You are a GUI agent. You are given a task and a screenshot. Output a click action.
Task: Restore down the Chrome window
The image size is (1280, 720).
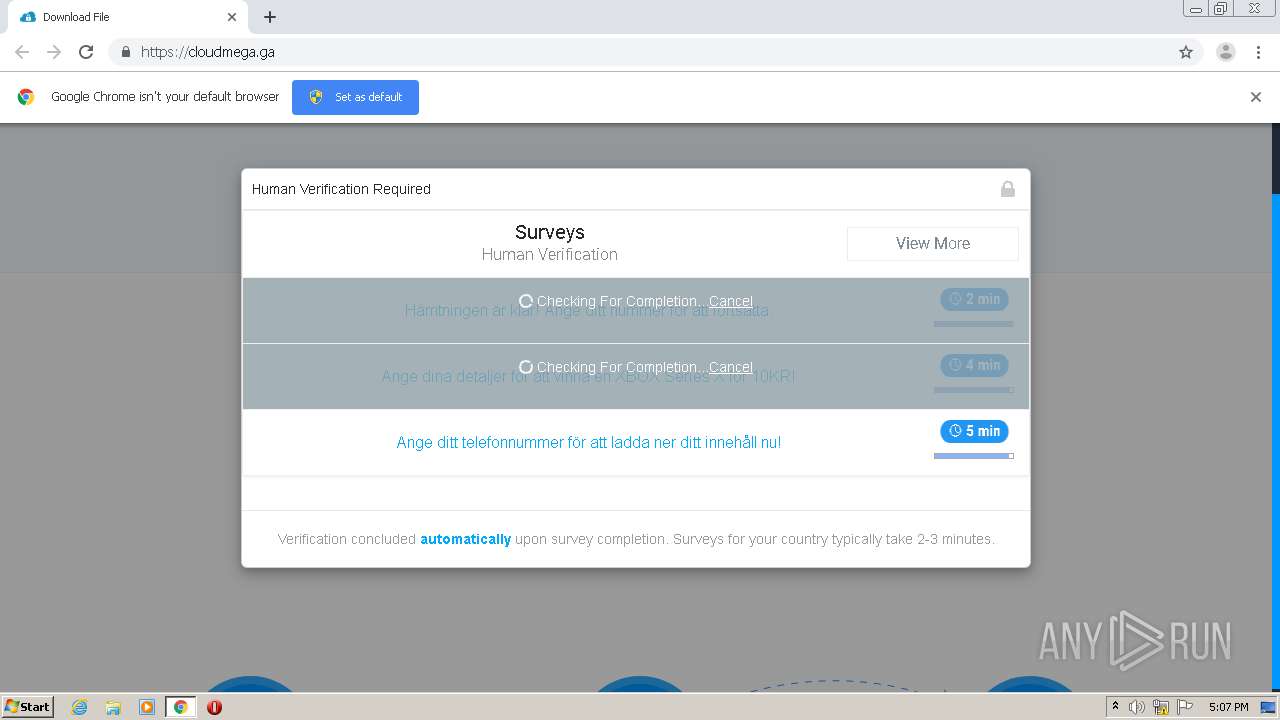pyautogui.click(x=1221, y=9)
